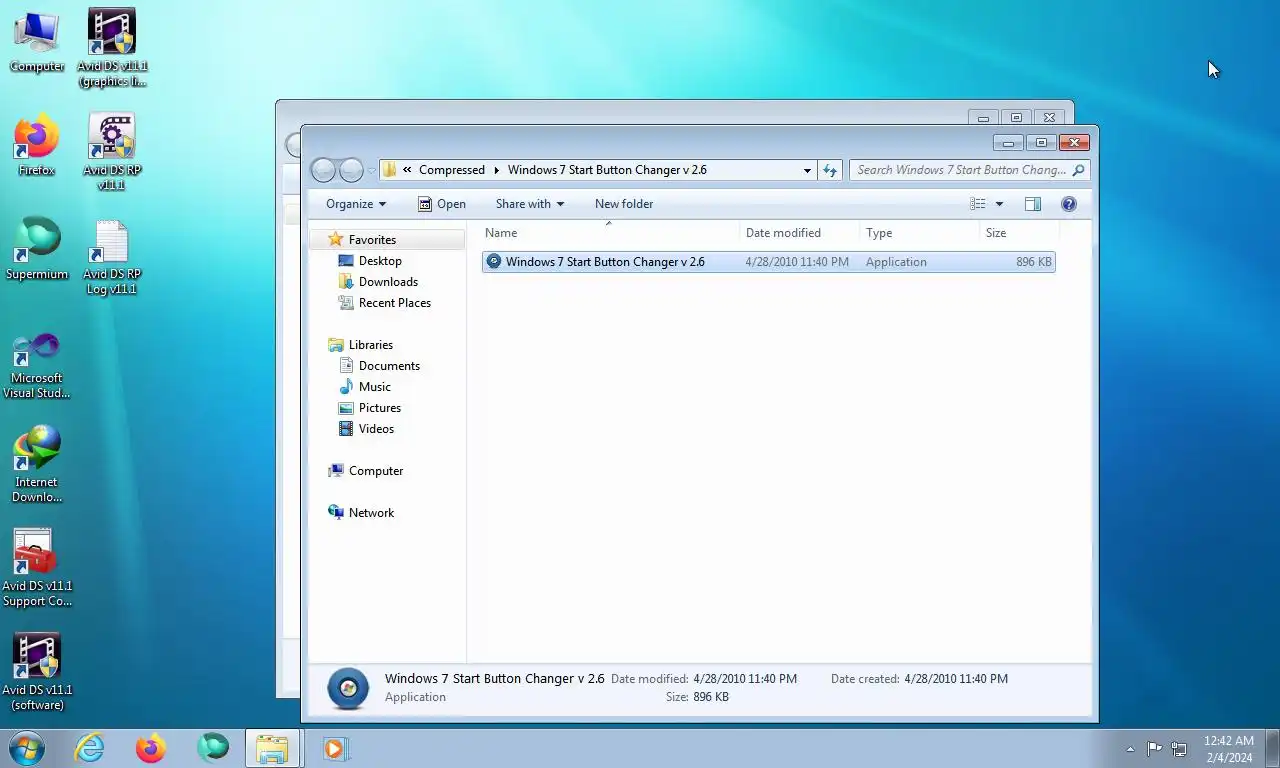This screenshot has height=768, width=1280.
Task: Click the Compressed breadcrumb in address bar
Action: pos(451,170)
